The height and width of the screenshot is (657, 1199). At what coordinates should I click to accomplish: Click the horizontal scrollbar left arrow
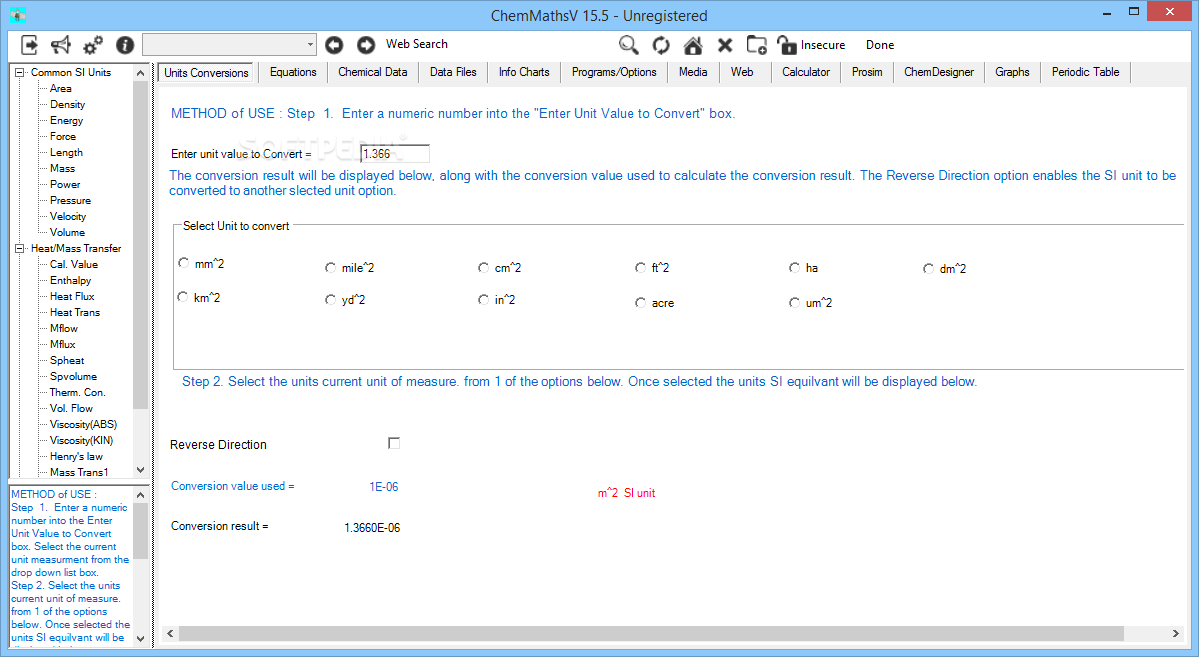point(171,633)
